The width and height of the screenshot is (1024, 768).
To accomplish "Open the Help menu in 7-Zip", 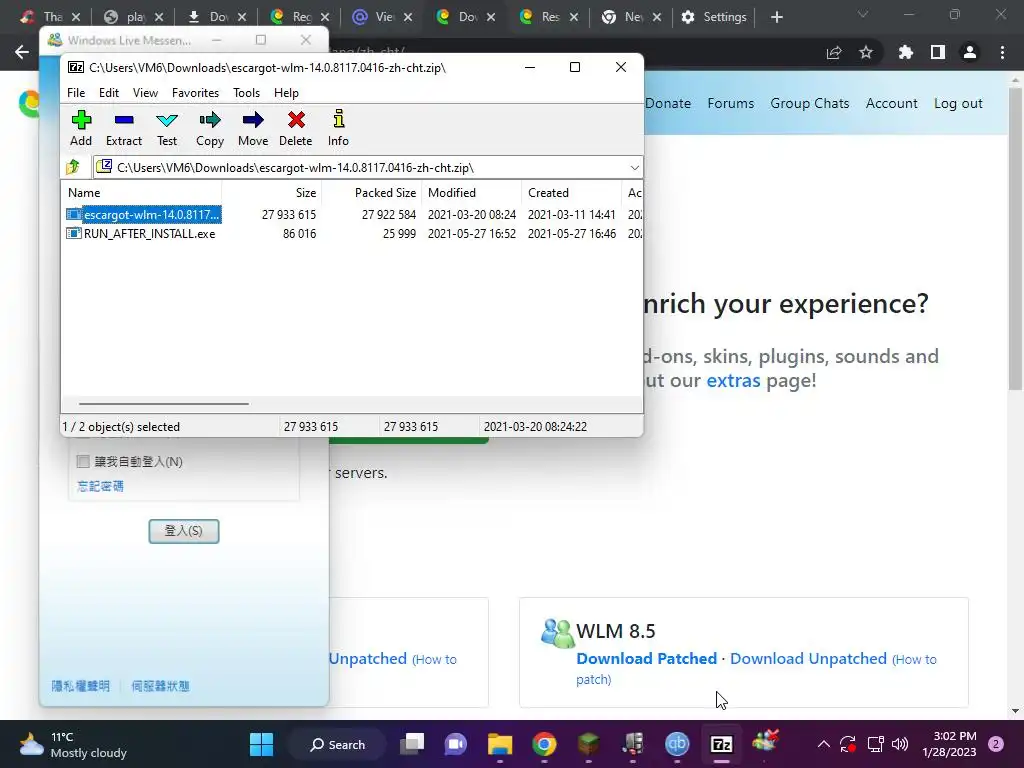I will coord(286,93).
